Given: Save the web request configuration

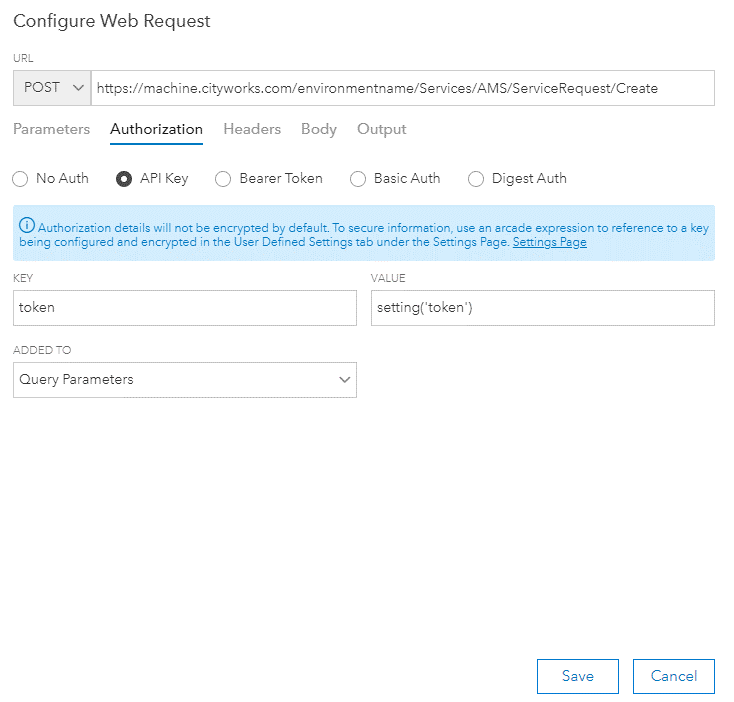Looking at the screenshot, I should pos(578,676).
